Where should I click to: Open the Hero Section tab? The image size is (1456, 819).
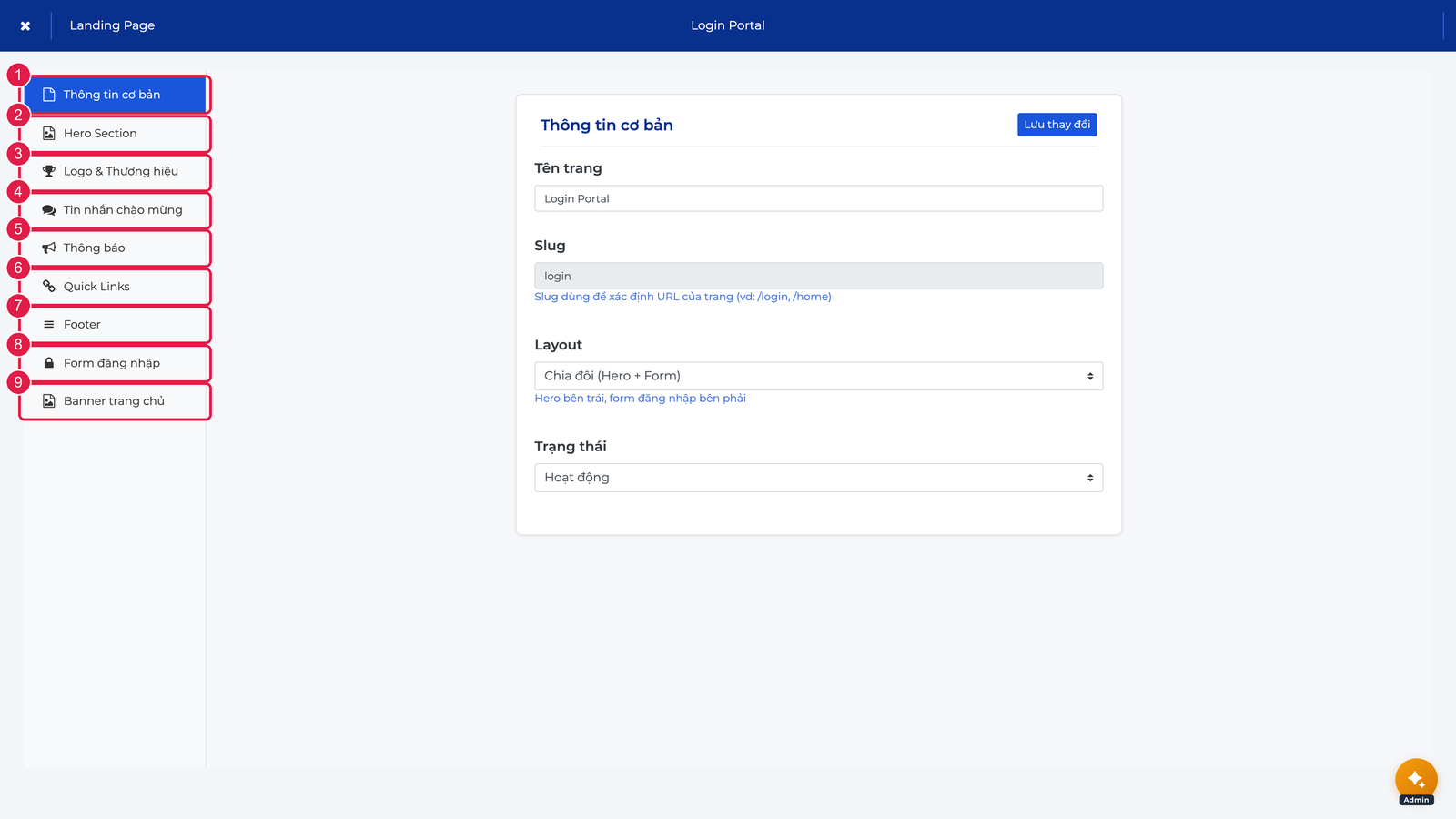(115, 133)
